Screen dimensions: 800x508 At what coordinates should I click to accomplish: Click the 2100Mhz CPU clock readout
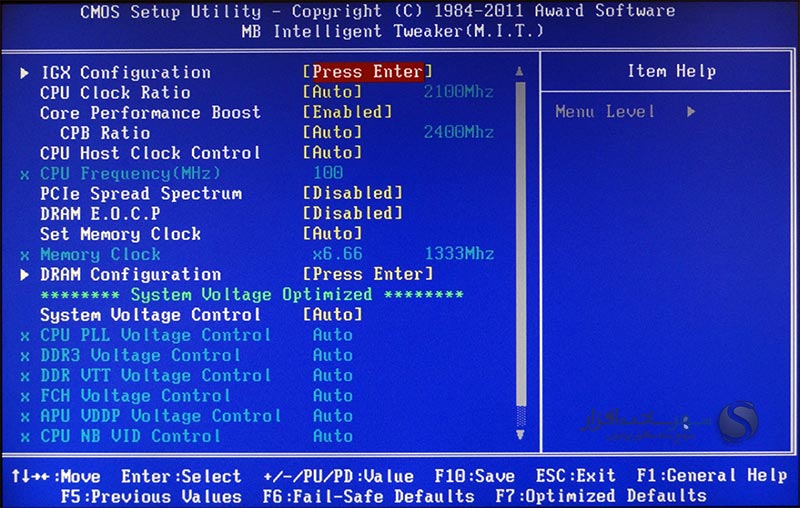coord(459,92)
